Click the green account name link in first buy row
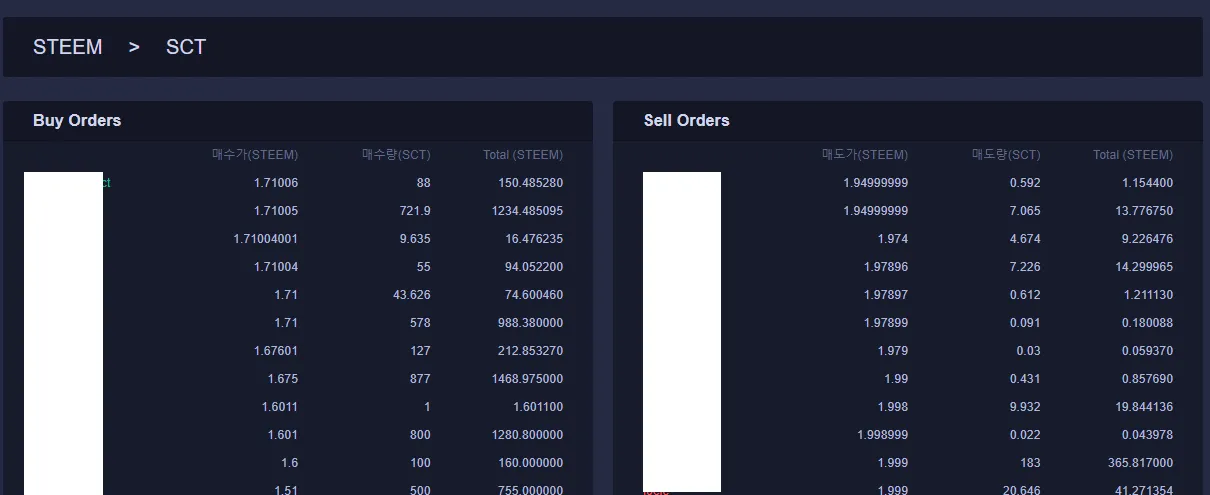 106,183
